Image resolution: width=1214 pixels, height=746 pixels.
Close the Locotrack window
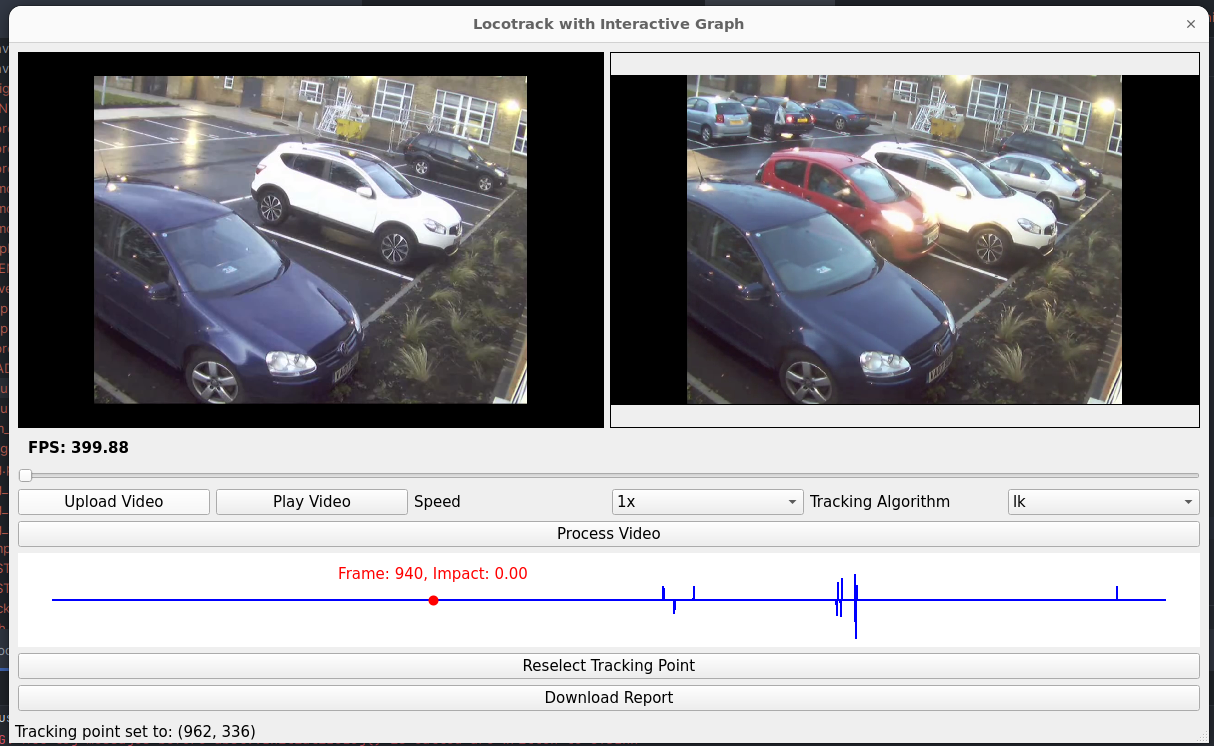point(1190,24)
